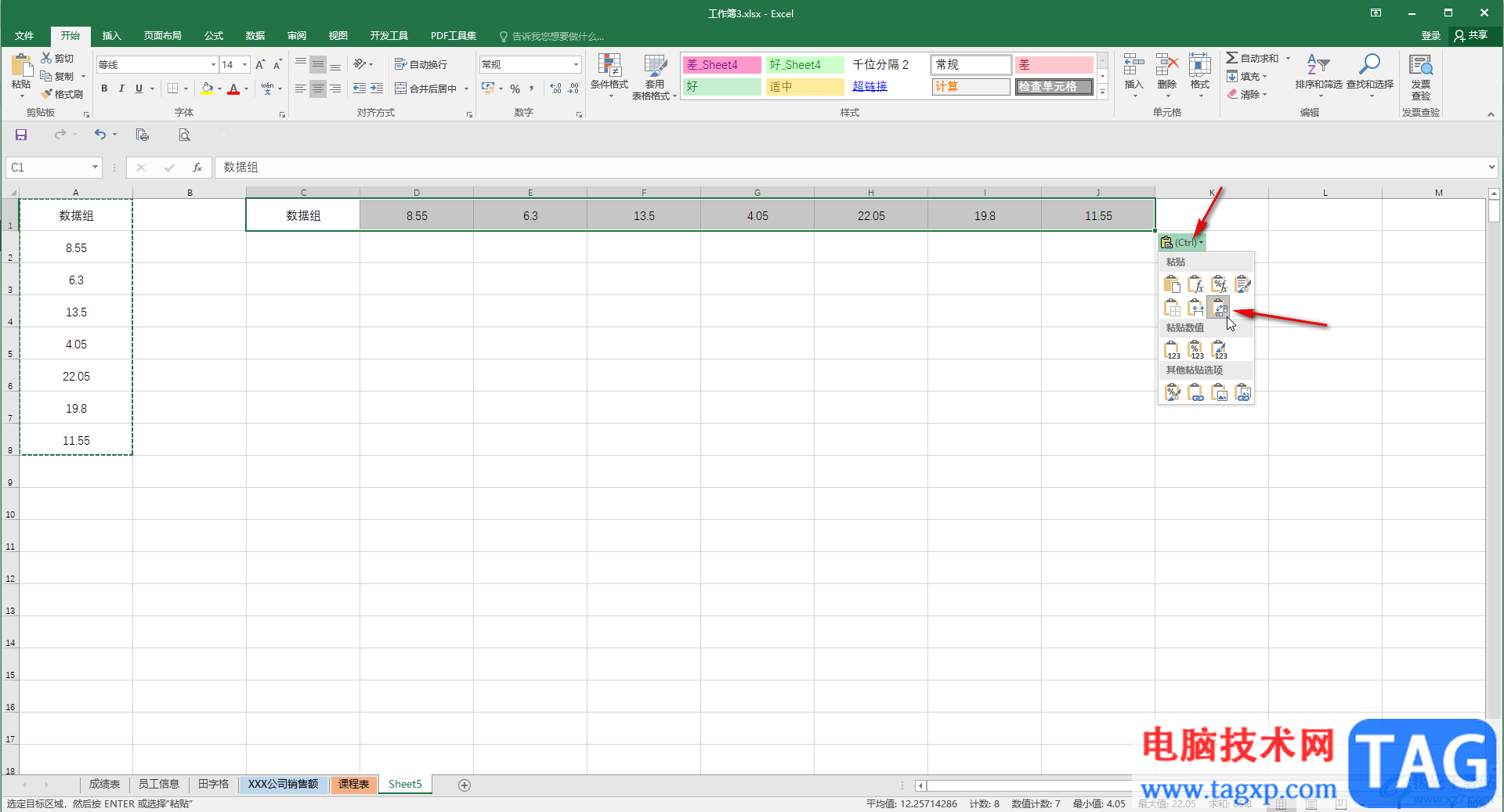This screenshot has width=1504, height=812.
Task: Click the Share (共享) button
Action: 1471,36
